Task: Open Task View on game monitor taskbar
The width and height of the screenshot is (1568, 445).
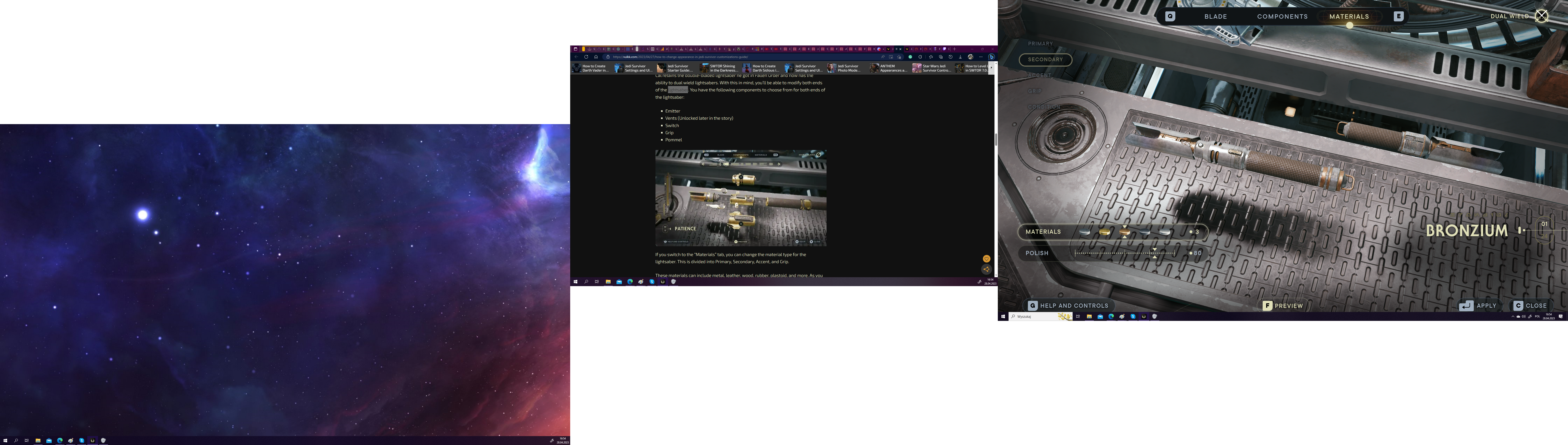Action: point(1078,317)
